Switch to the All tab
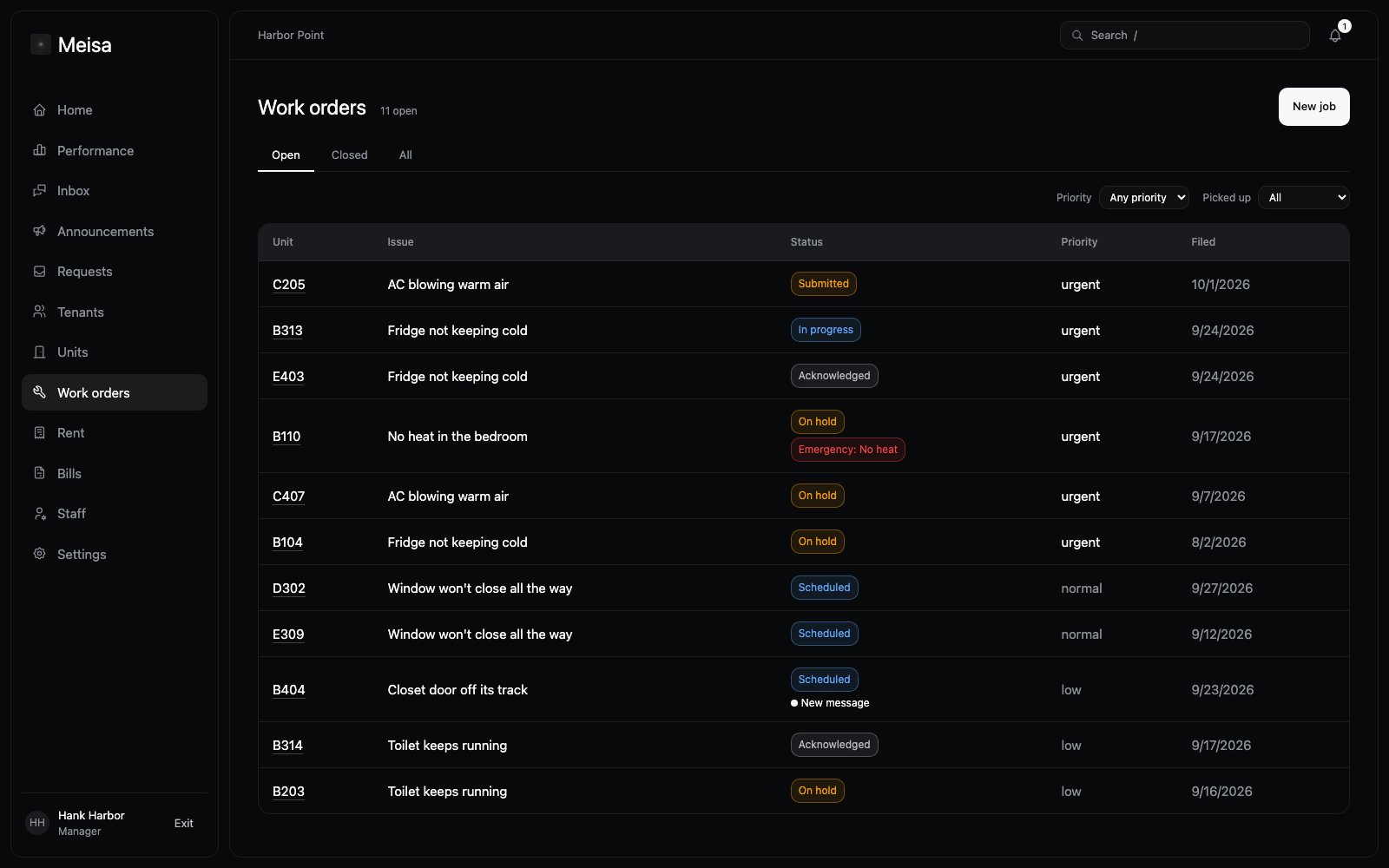1389x868 pixels. pyautogui.click(x=405, y=155)
